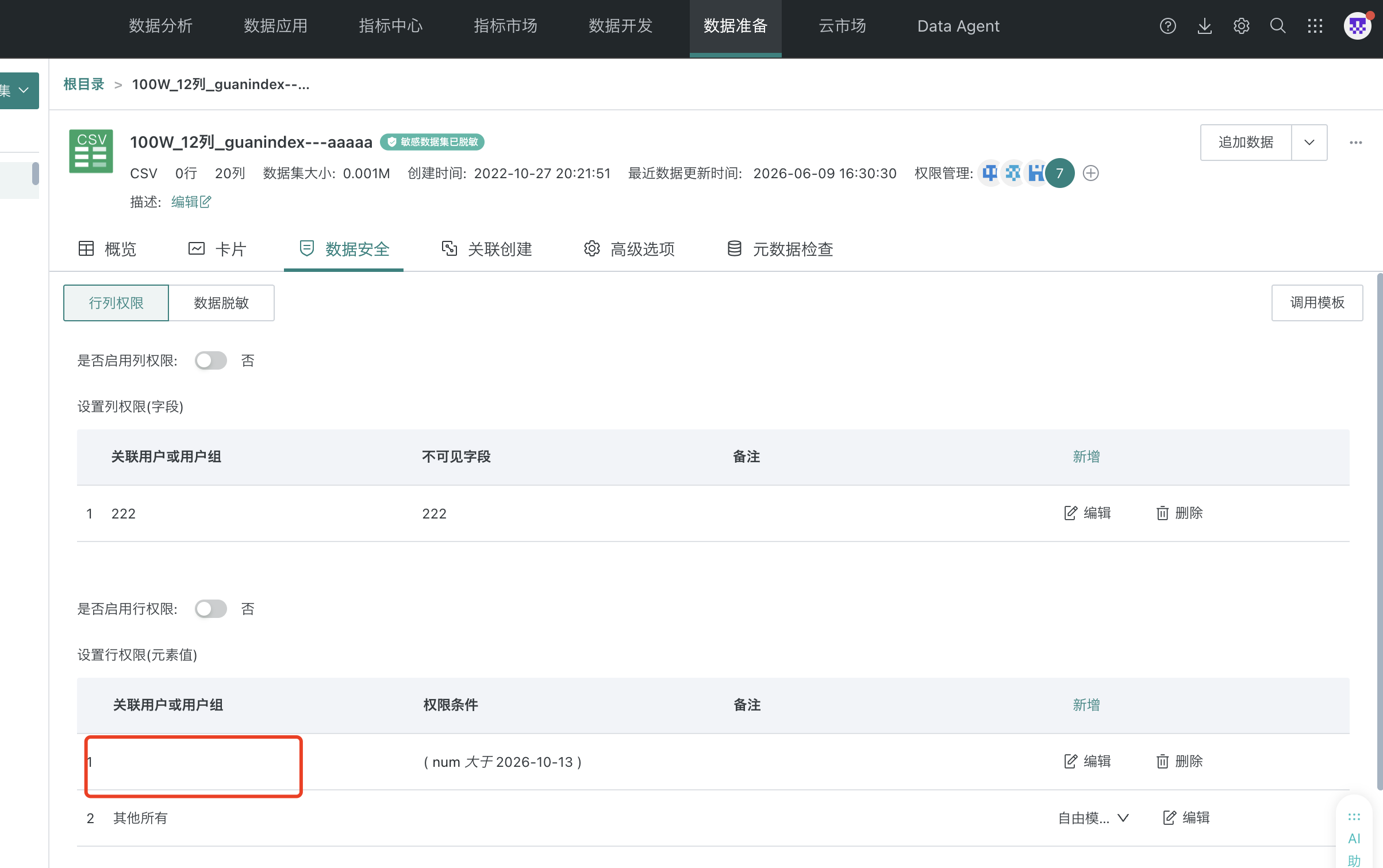The width and height of the screenshot is (1383, 868).
Task: Delete the num row permission rule
Action: pos(1180,761)
